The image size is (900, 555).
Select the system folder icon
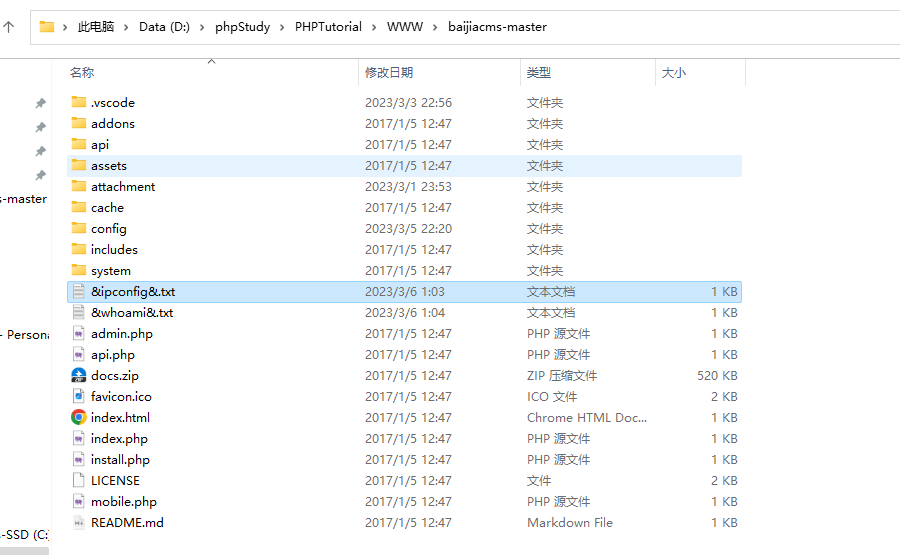point(79,270)
